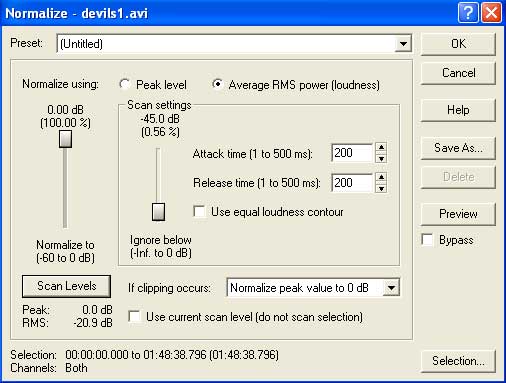The image size is (506, 383).
Task: Increase Attack time with up arrow
Action: [381, 147]
